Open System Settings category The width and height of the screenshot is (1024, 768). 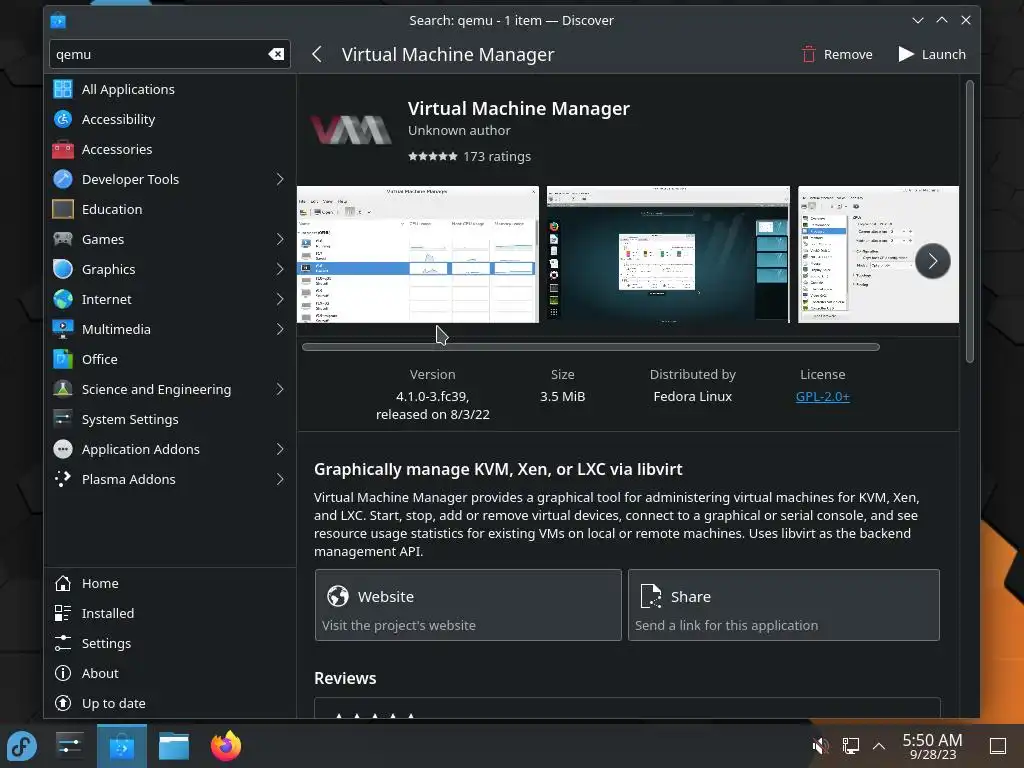(170, 419)
